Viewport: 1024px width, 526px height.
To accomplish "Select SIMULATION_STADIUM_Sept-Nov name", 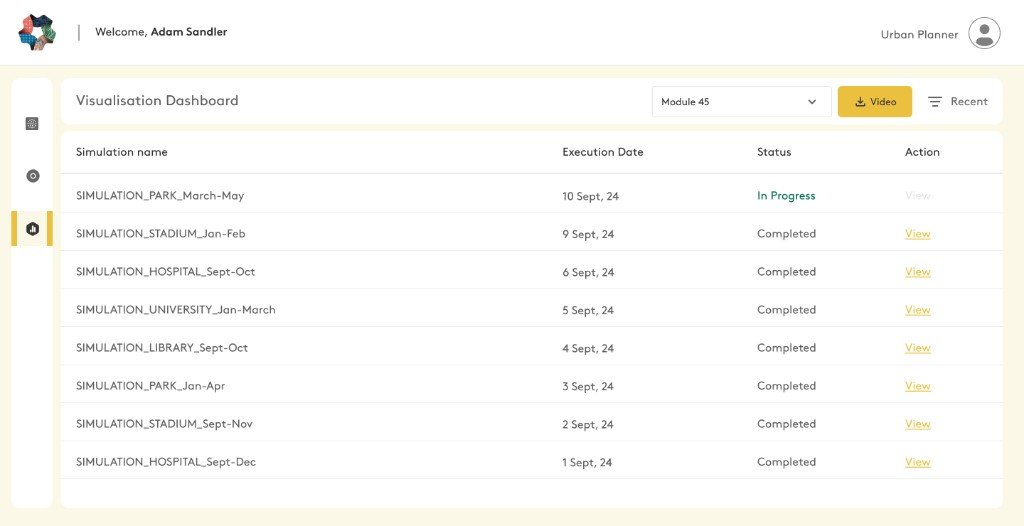I will click(x=164, y=423).
